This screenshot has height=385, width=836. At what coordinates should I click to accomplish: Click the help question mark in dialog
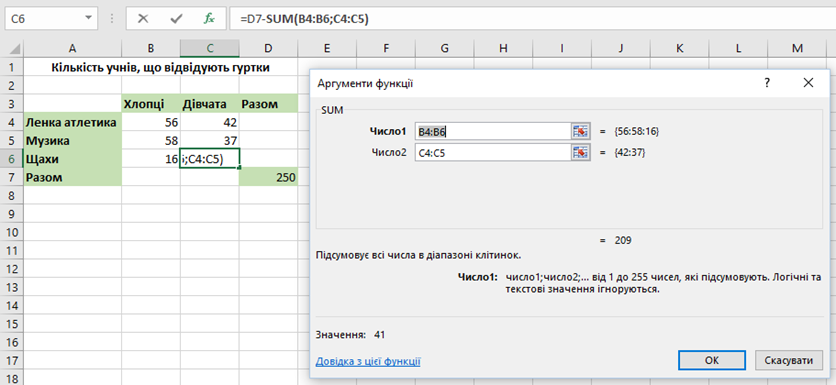(767, 83)
